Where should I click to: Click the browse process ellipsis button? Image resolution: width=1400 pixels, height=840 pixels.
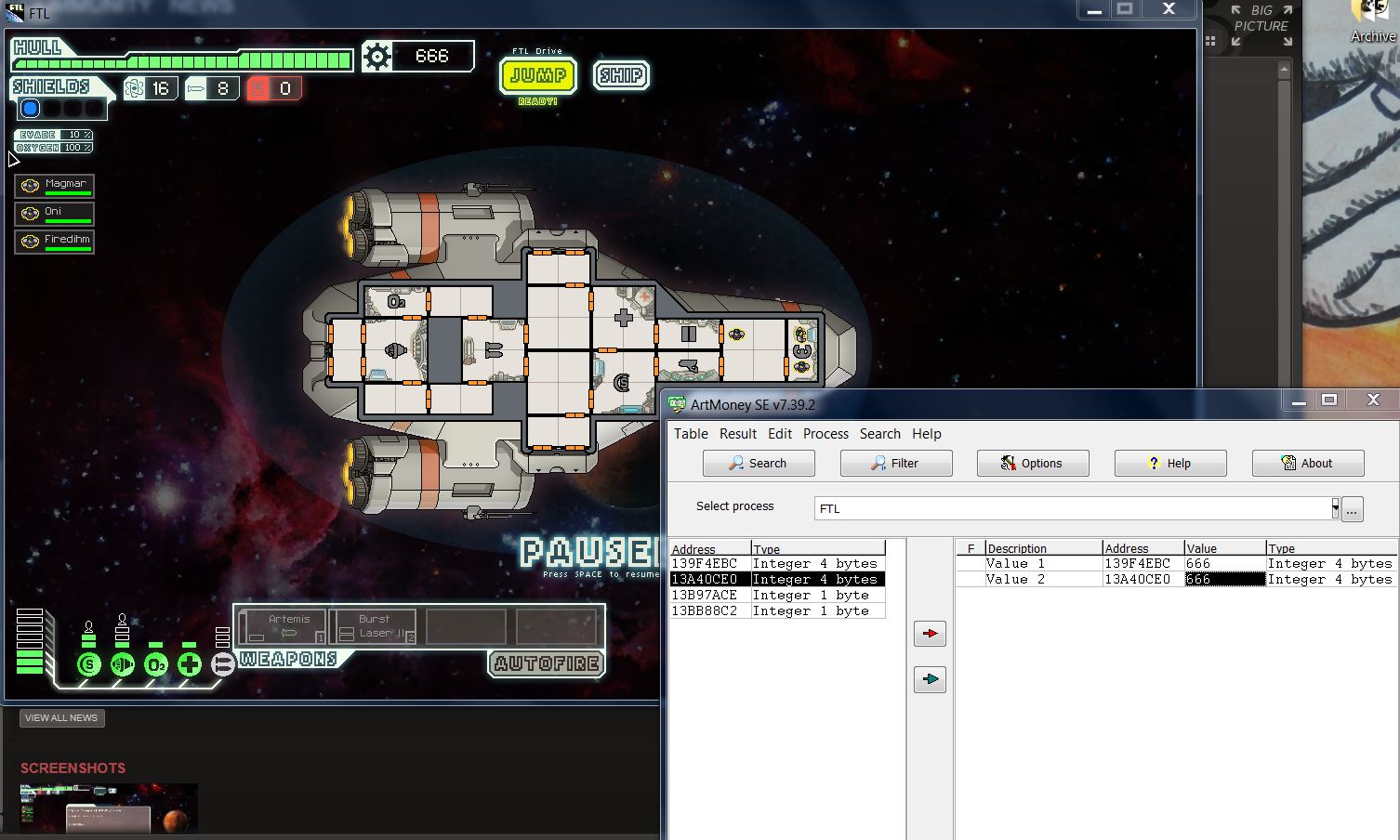[x=1353, y=509]
